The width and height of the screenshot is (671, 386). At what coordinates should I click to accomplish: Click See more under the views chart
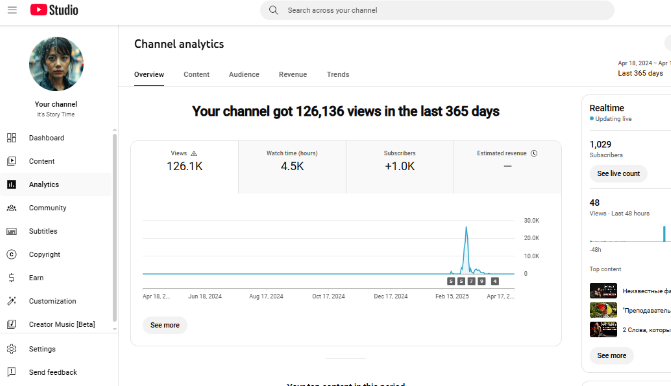tap(165, 325)
